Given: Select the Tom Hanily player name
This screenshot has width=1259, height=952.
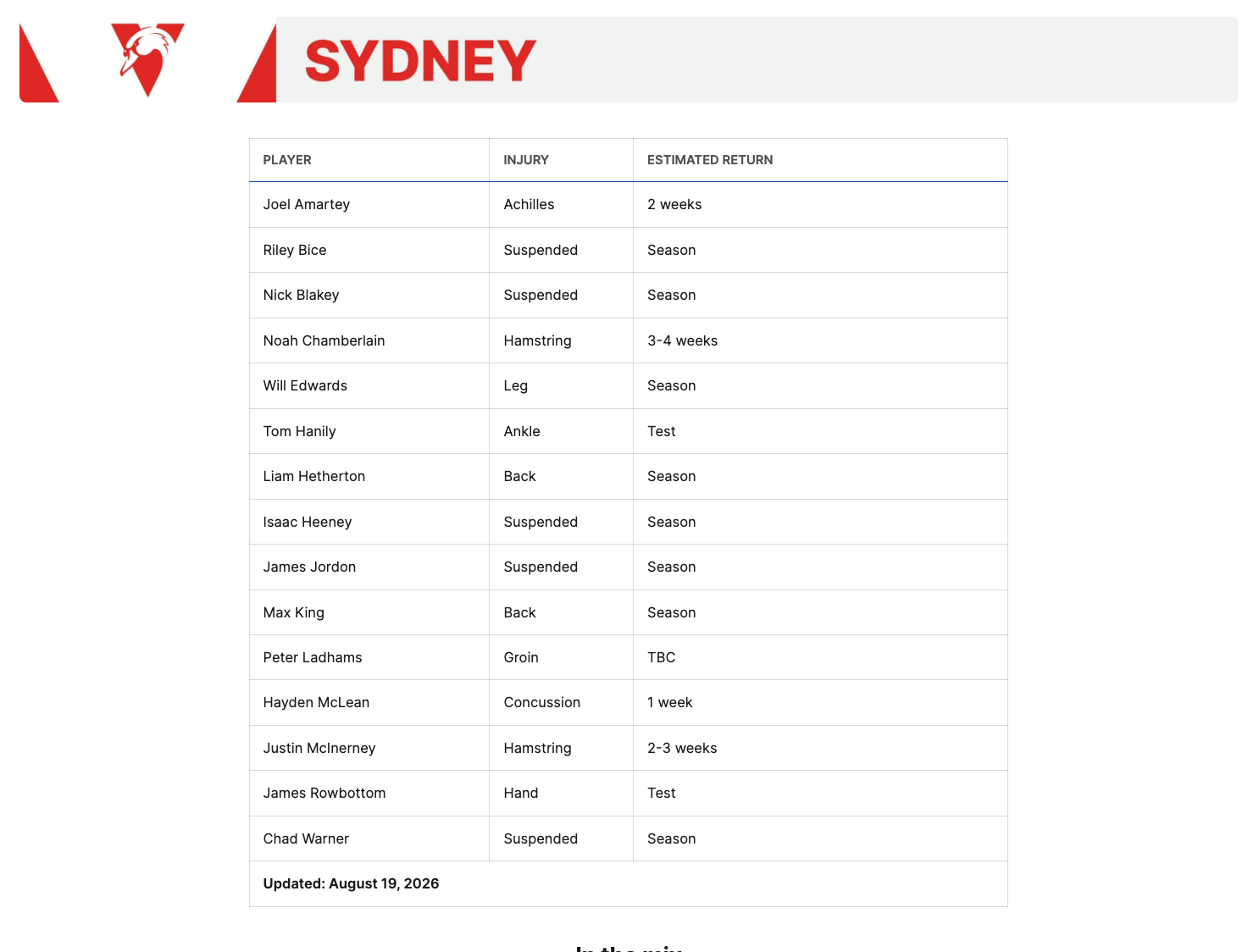Looking at the screenshot, I should tap(299, 431).
